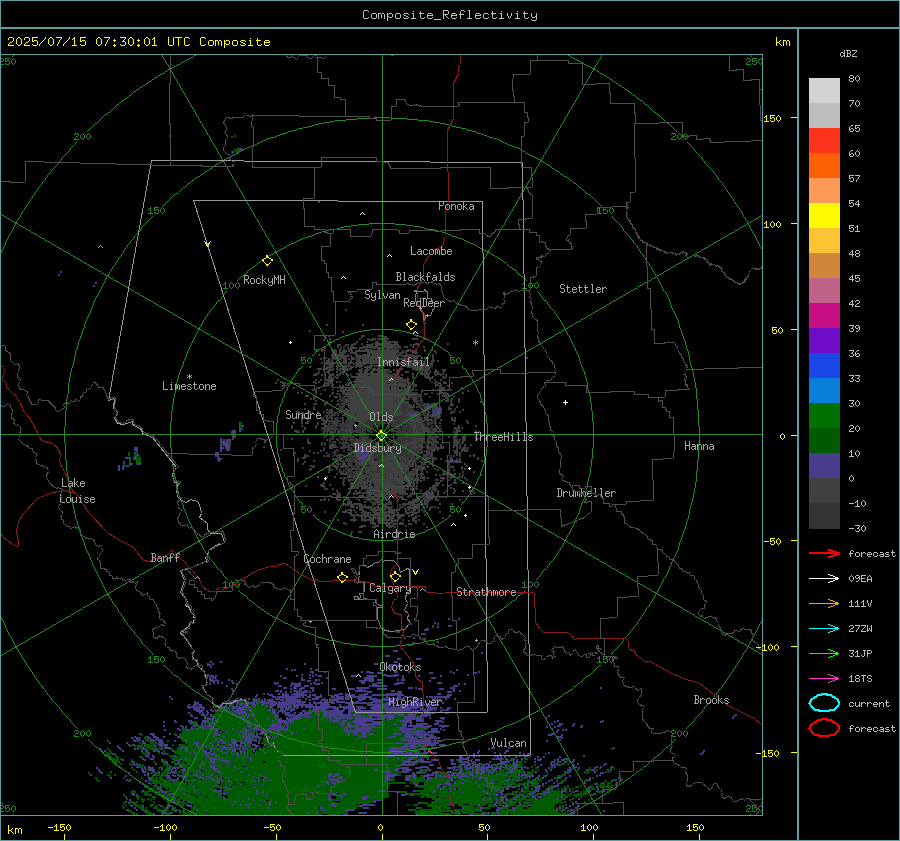Click the orange 111V arrow in legend
Screen dimensions: 900x841
pyautogui.click(x=824, y=603)
